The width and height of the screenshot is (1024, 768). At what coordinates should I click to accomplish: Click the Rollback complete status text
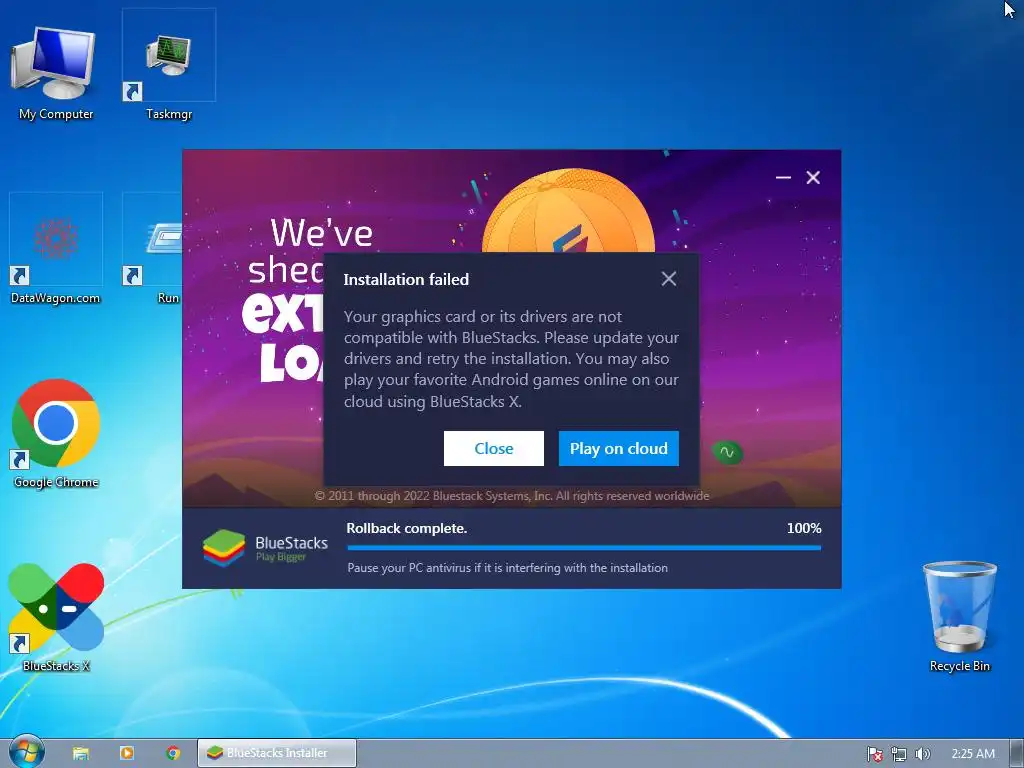(x=406, y=528)
